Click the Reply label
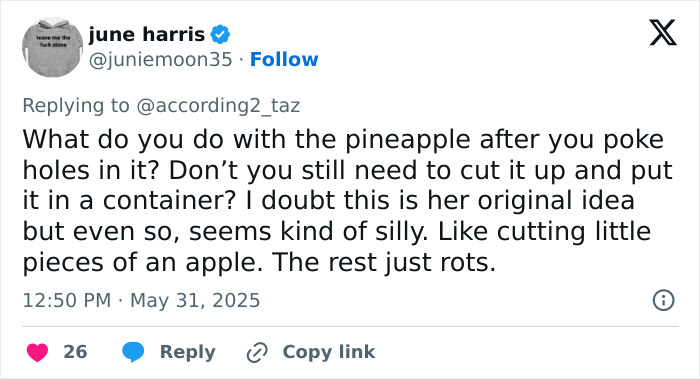Viewport: 700px width, 379px height. tap(188, 352)
